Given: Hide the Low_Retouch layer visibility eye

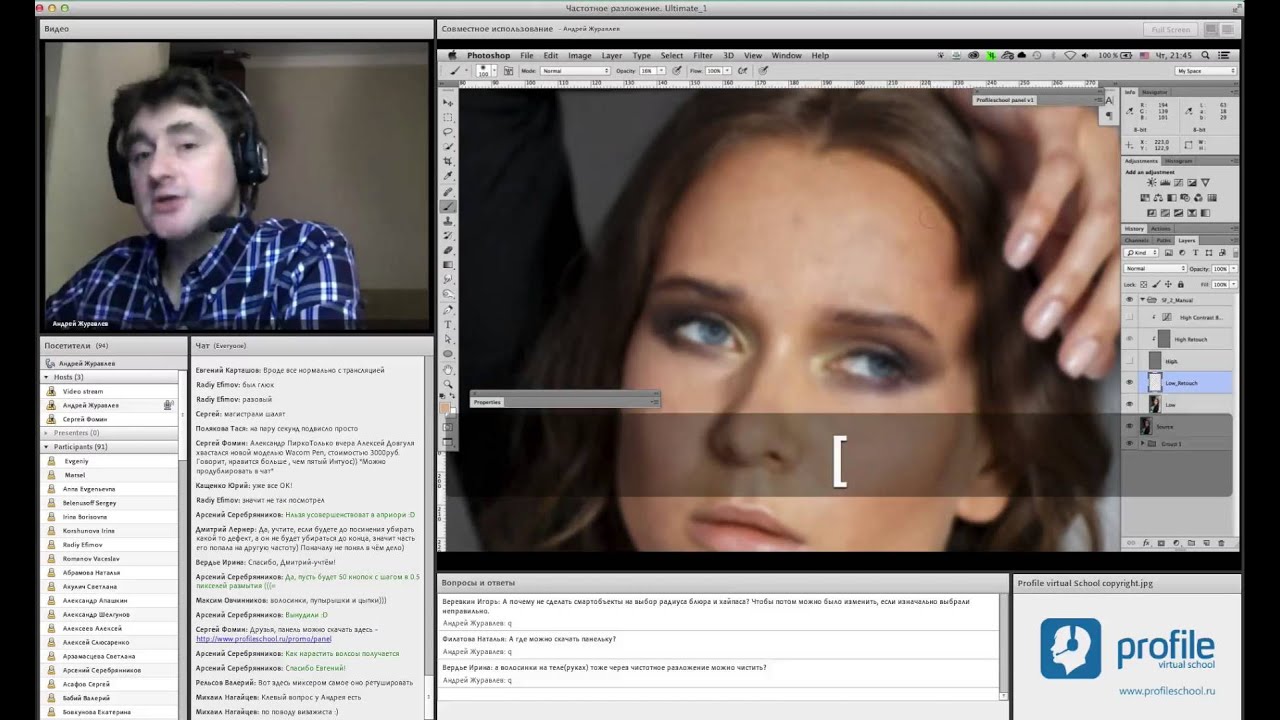Looking at the screenshot, I should (x=1130, y=382).
